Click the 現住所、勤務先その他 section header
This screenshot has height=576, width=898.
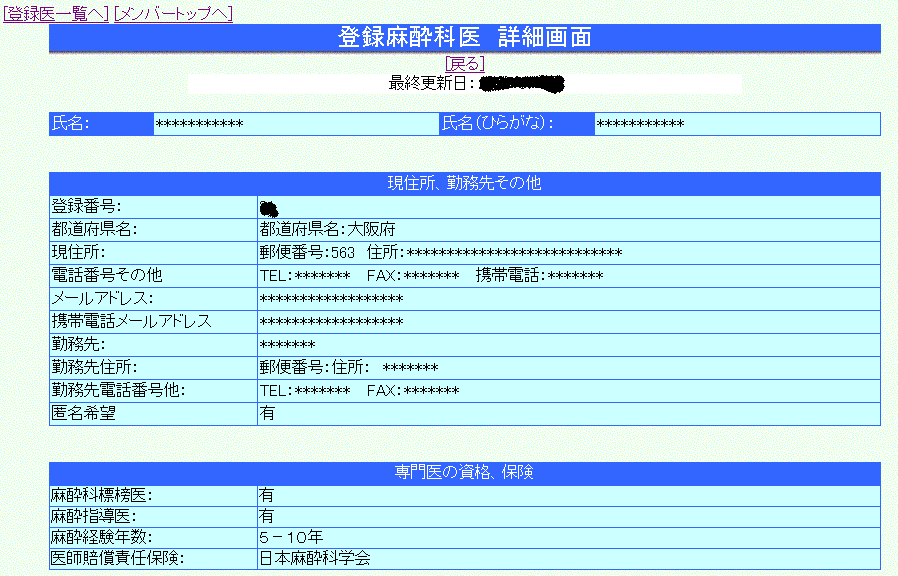click(464, 184)
